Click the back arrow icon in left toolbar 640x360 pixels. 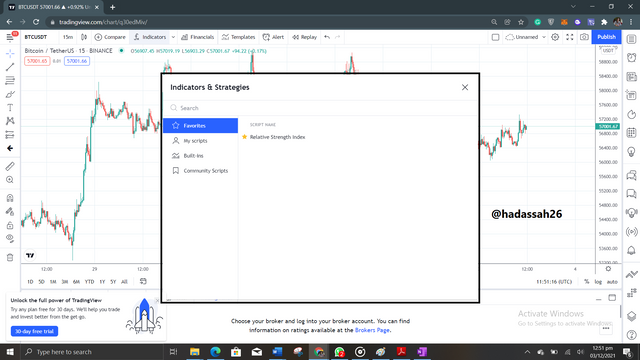(10, 148)
